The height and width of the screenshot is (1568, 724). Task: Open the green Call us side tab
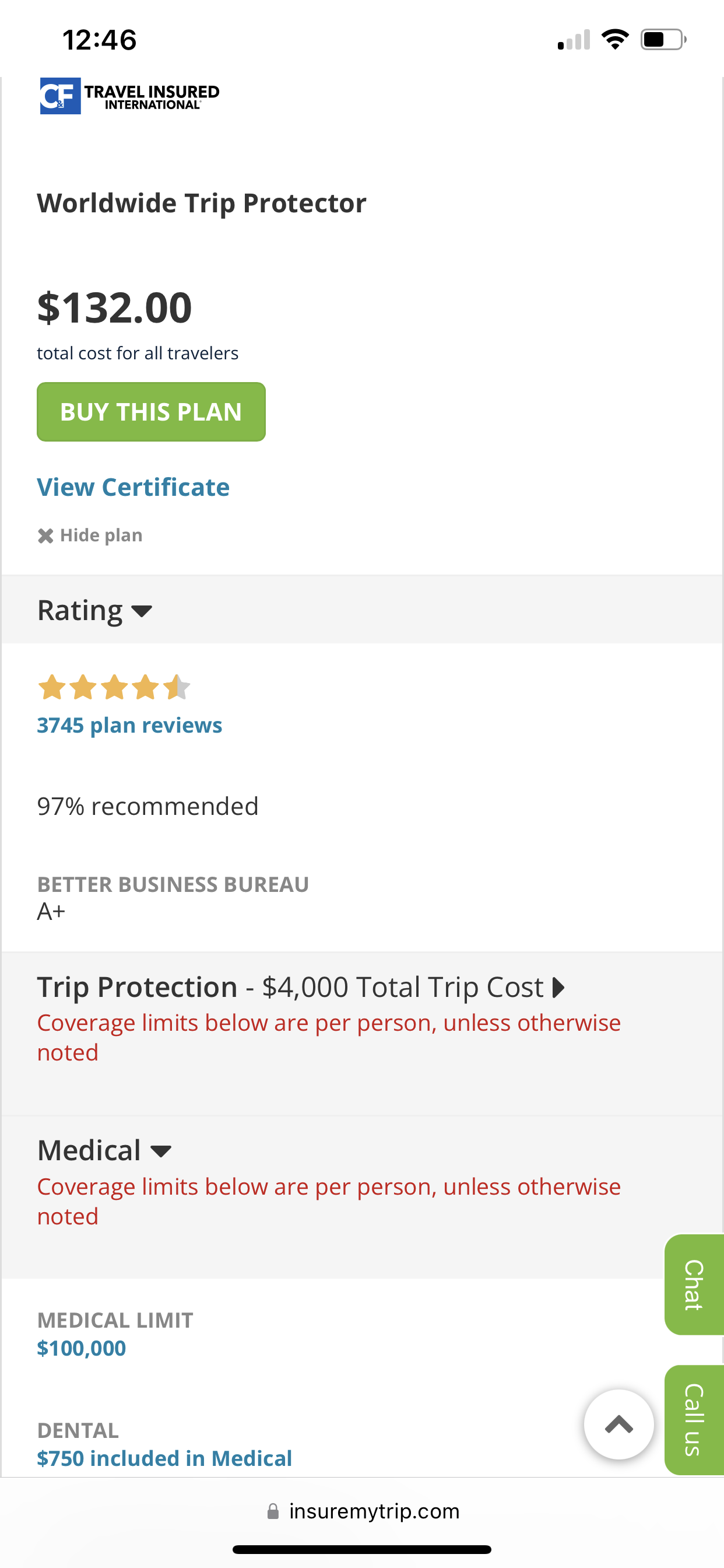[694, 1419]
